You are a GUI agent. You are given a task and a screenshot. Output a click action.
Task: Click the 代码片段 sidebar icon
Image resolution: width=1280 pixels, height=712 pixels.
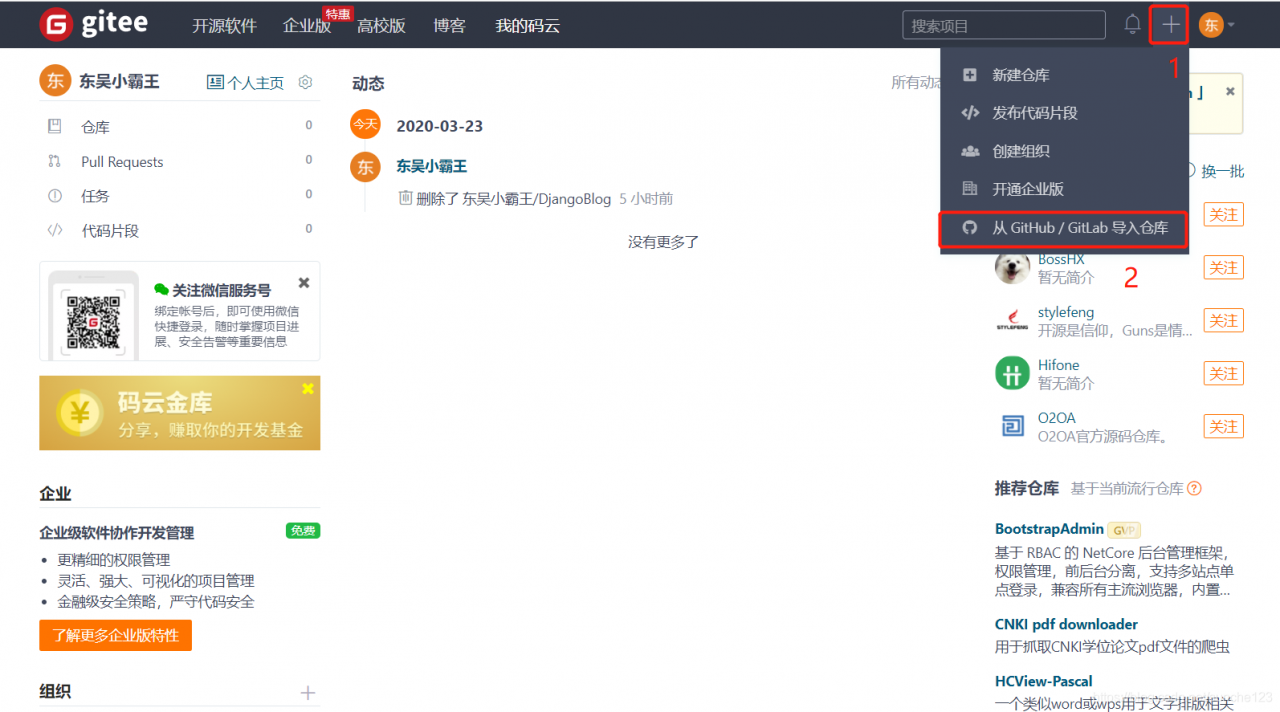point(55,230)
